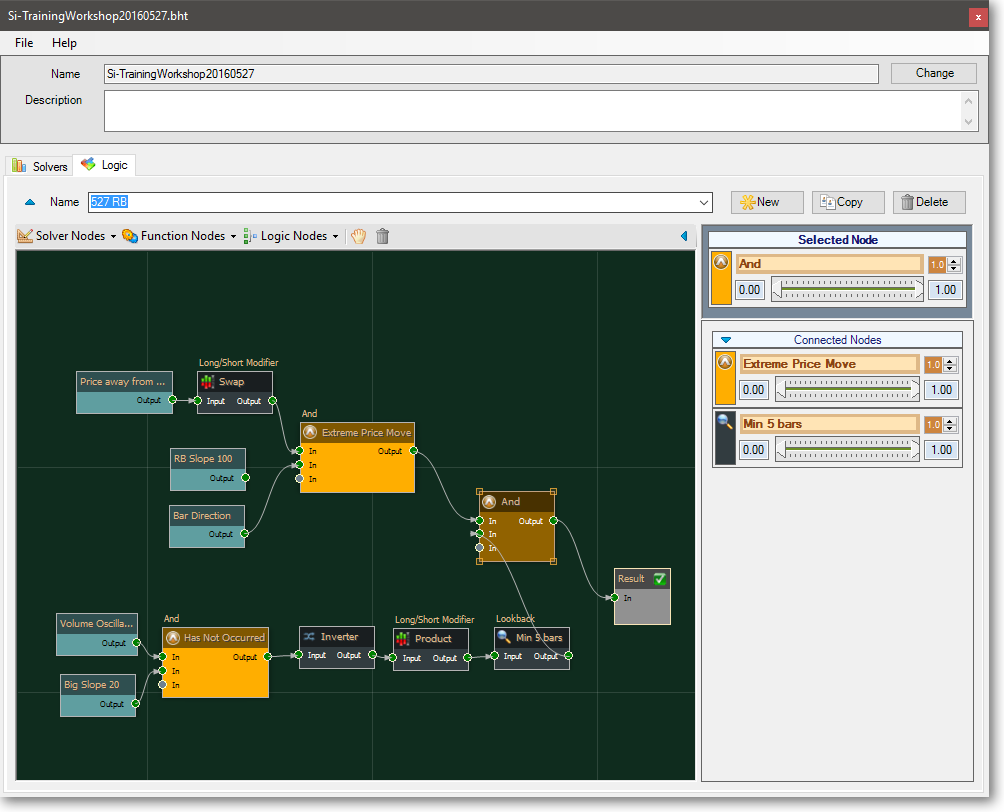
Task: Collapse the side panel with blue arrow
Action: (684, 236)
